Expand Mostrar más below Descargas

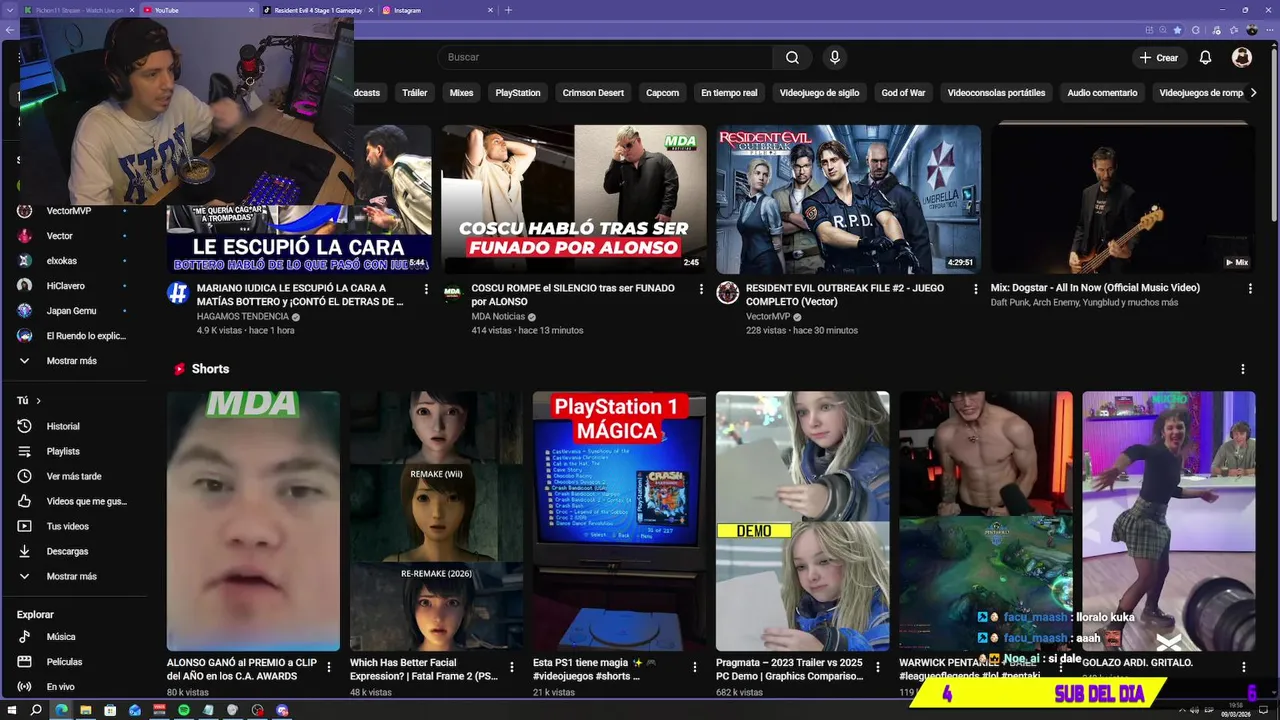pyautogui.click(x=73, y=576)
